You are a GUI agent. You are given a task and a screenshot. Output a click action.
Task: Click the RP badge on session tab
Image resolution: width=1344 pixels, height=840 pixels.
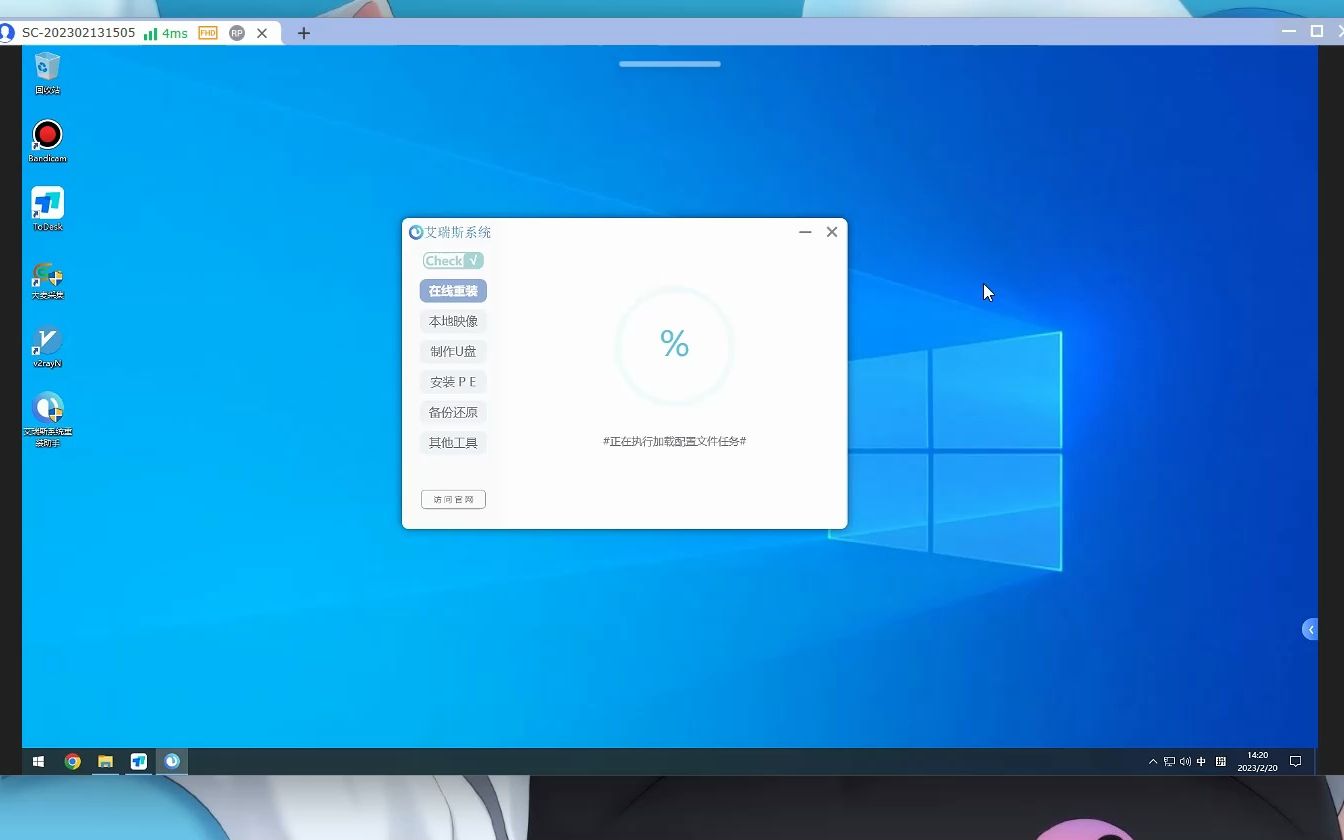pos(237,33)
